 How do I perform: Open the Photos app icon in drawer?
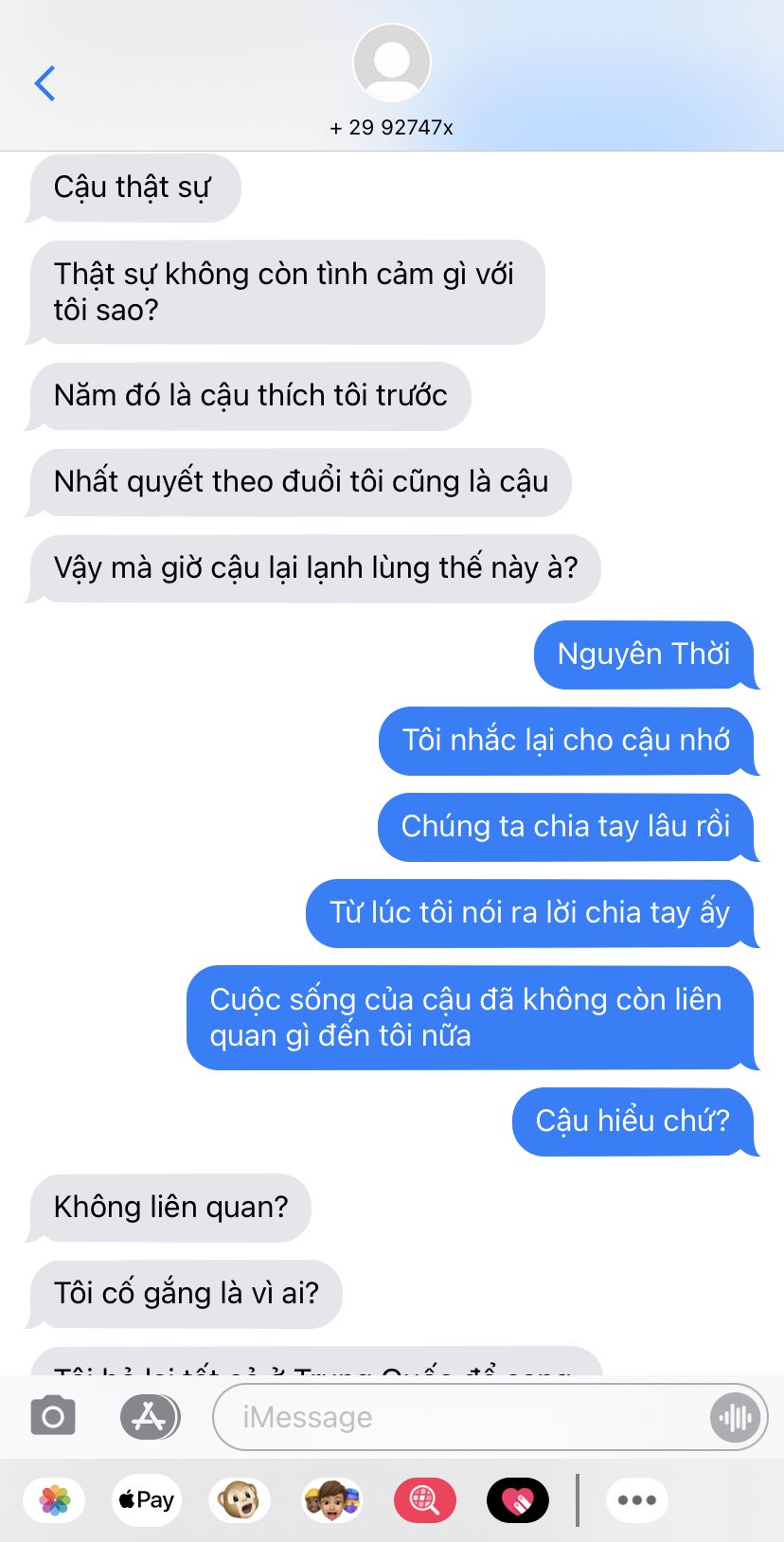click(x=55, y=1500)
